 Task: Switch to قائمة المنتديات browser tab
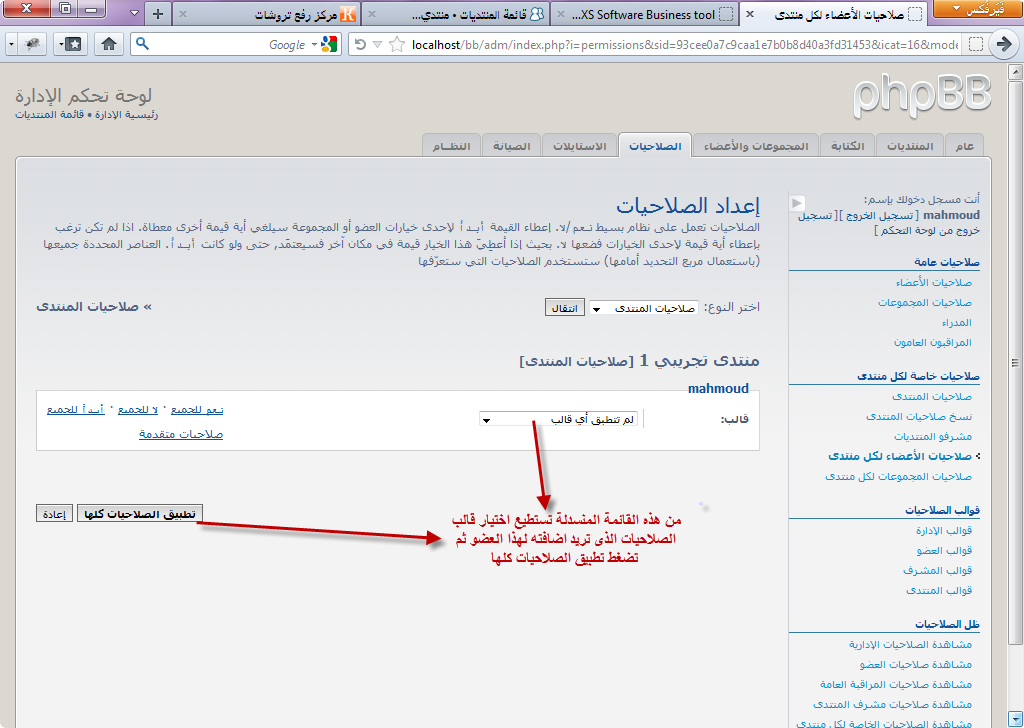click(x=456, y=14)
